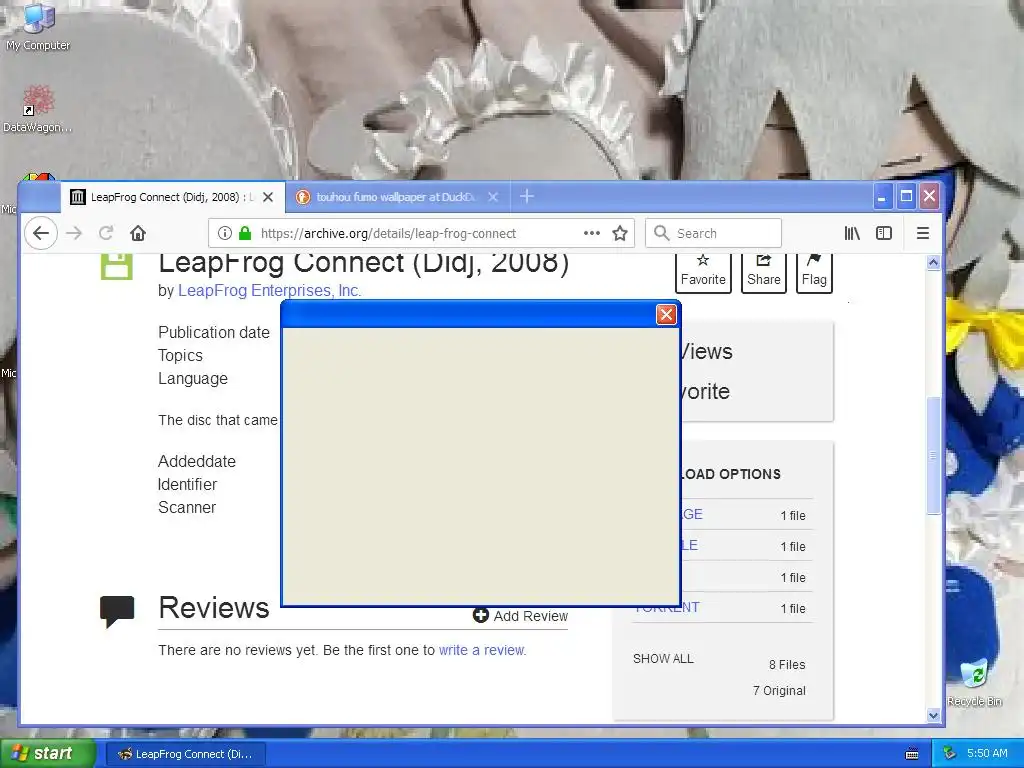Click the Publication date label

tap(214, 332)
